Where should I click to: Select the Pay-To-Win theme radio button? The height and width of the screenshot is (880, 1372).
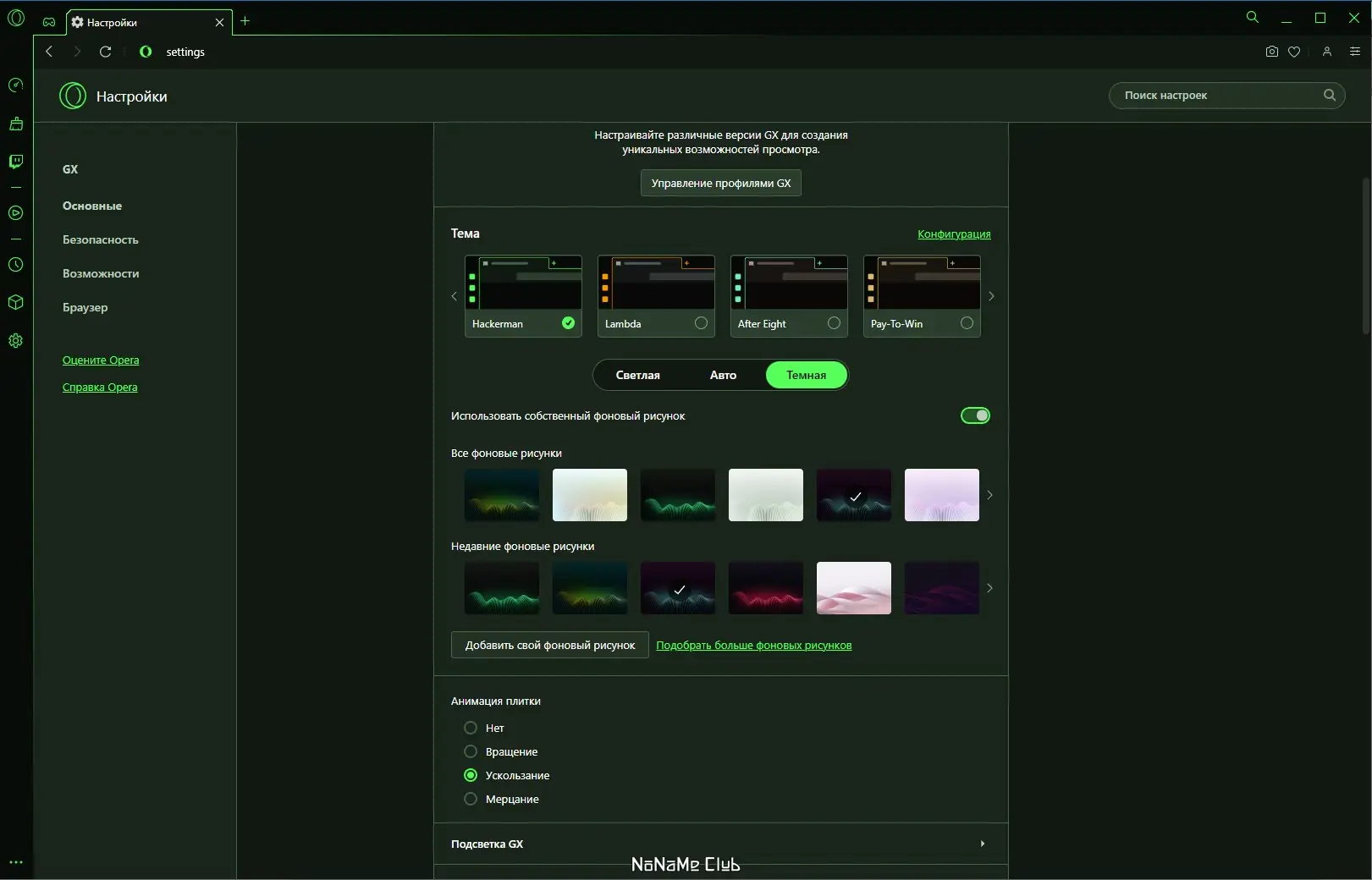tap(967, 323)
